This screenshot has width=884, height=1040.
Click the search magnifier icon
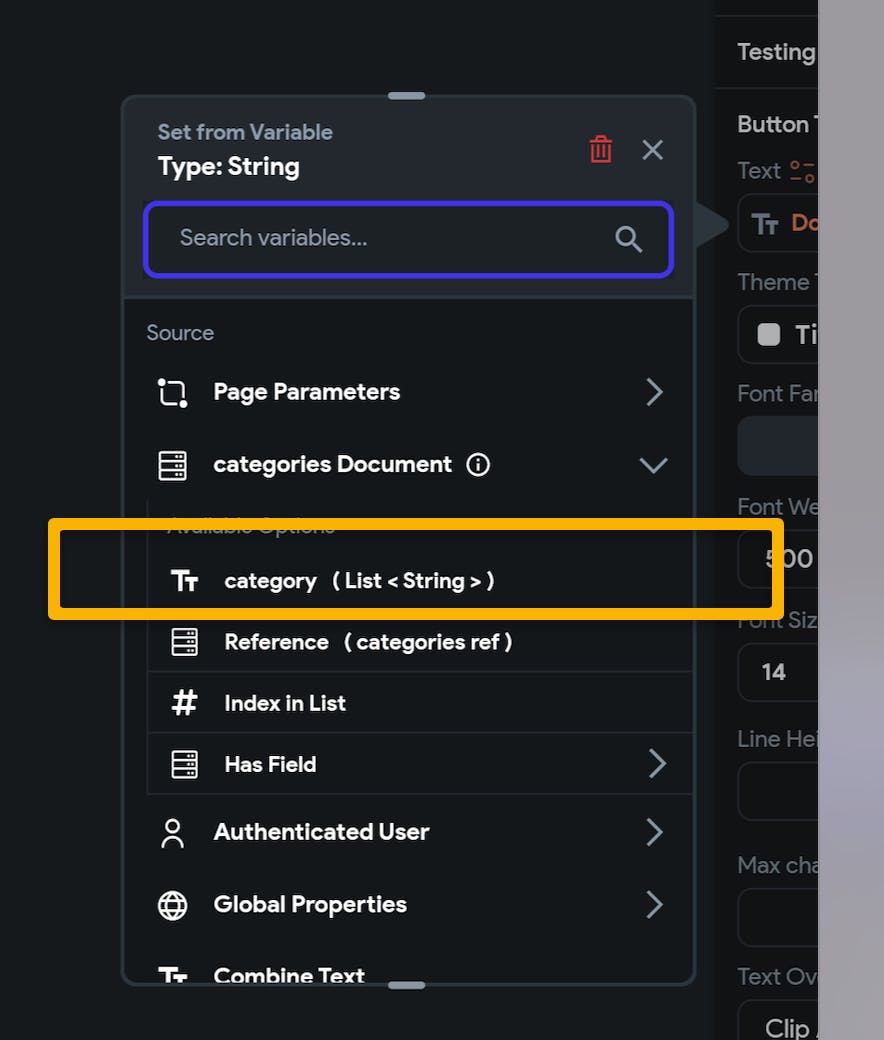click(628, 239)
